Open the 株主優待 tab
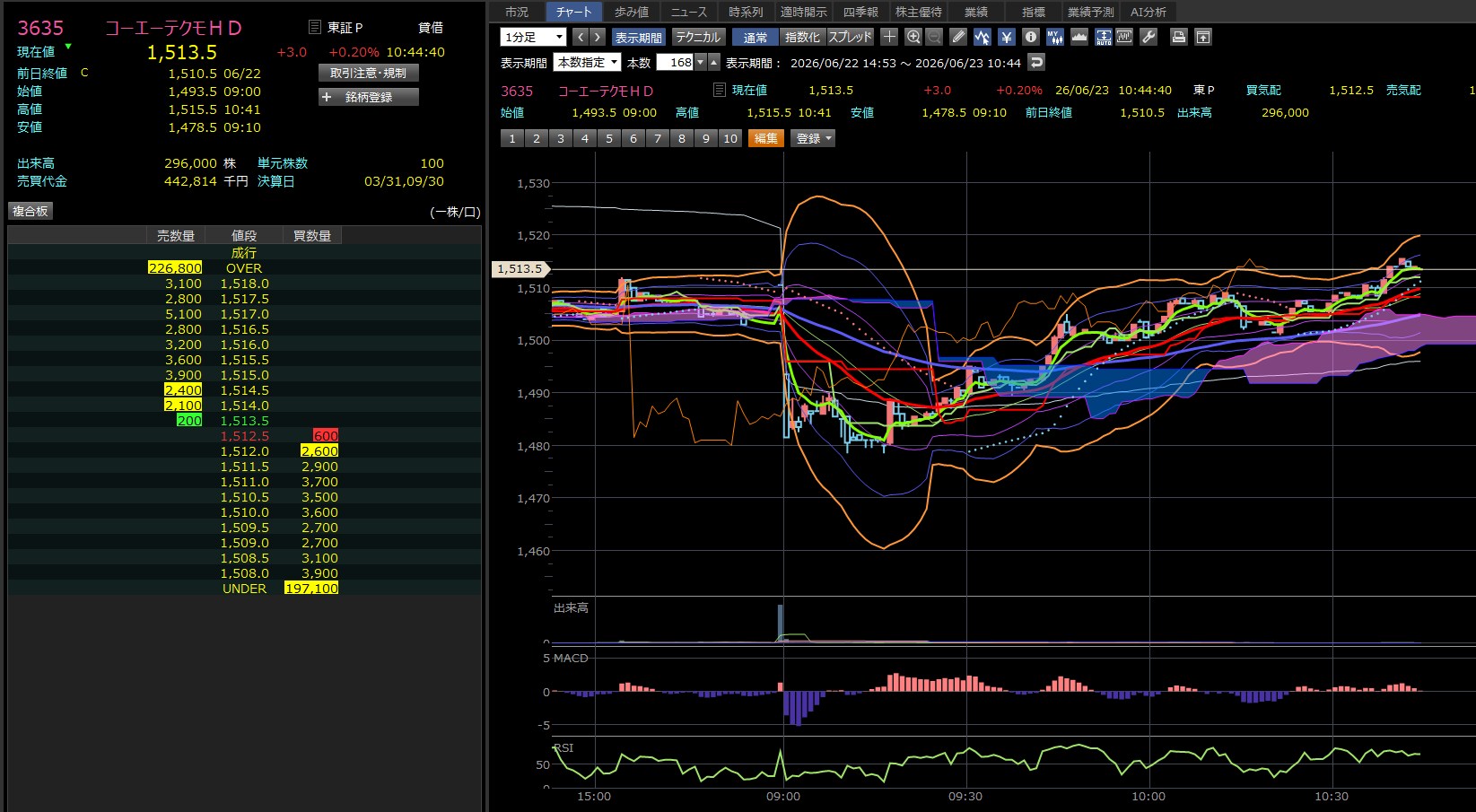The width and height of the screenshot is (1476, 812). point(919,12)
